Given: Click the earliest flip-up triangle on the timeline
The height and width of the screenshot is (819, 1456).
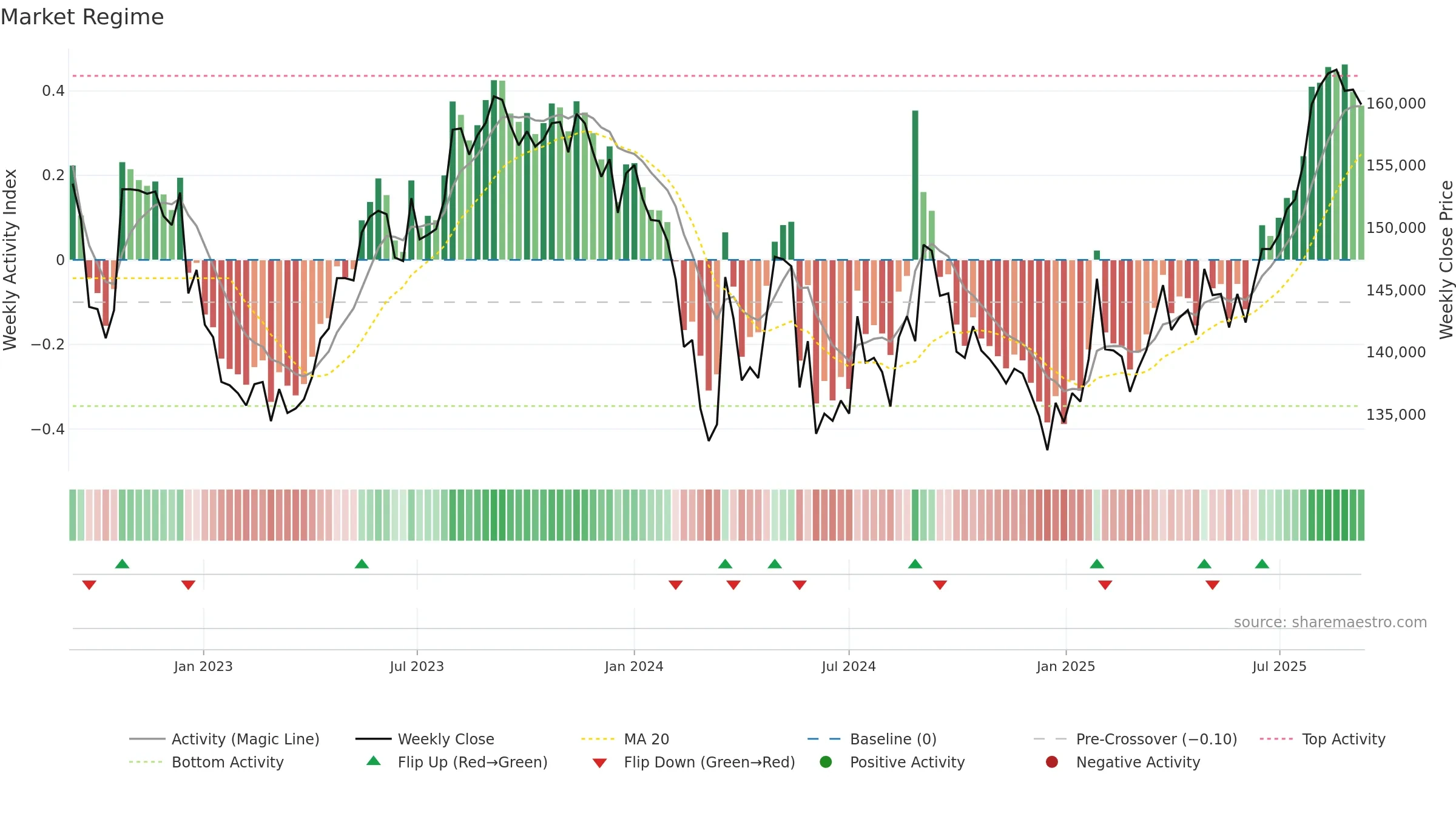Looking at the screenshot, I should point(122,564).
